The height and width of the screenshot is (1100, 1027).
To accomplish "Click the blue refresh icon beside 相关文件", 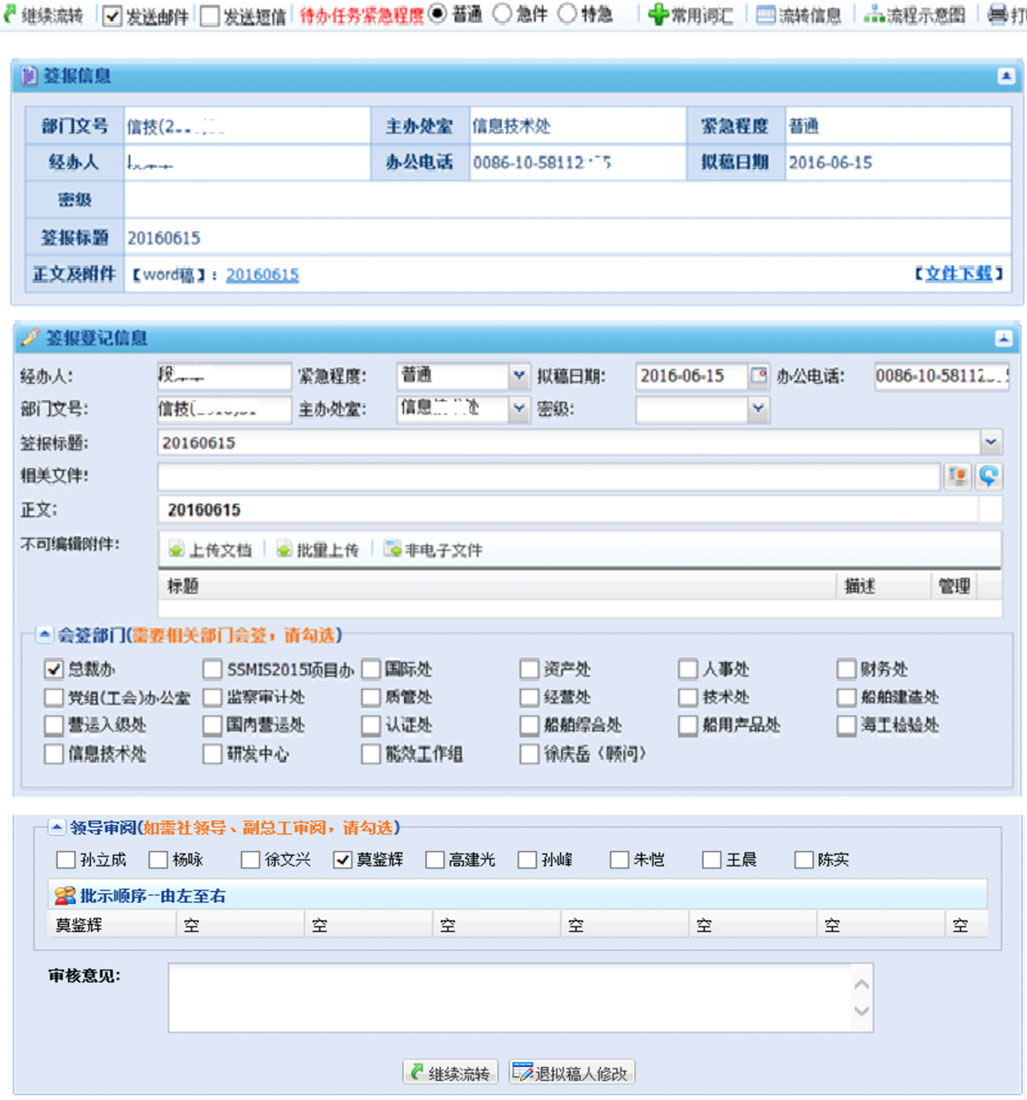I will point(988,477).
